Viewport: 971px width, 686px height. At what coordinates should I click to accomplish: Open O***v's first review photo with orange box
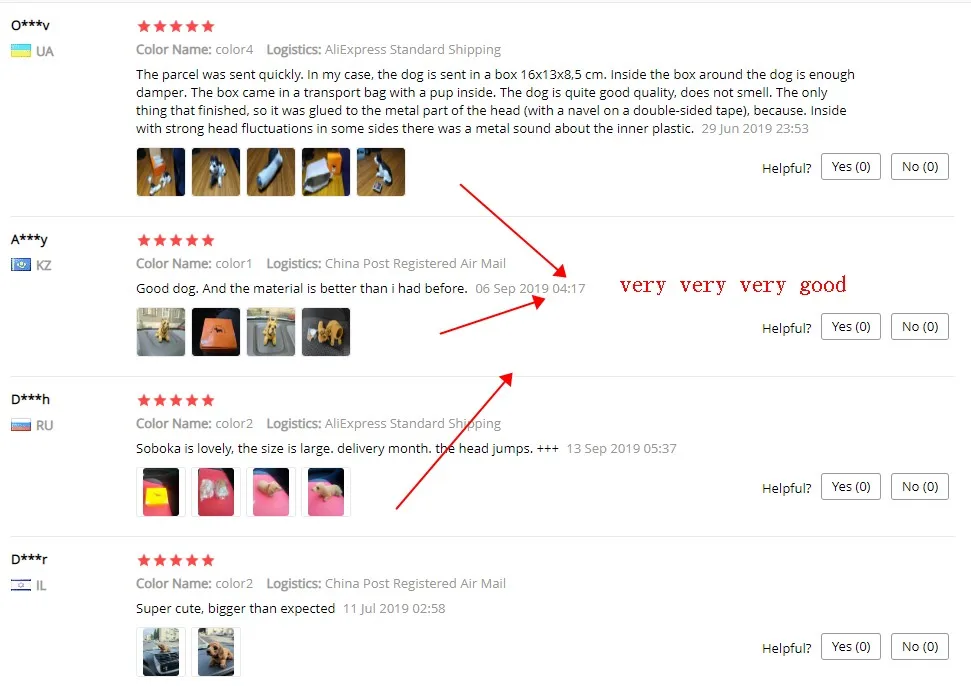click(x=161, y=172)
